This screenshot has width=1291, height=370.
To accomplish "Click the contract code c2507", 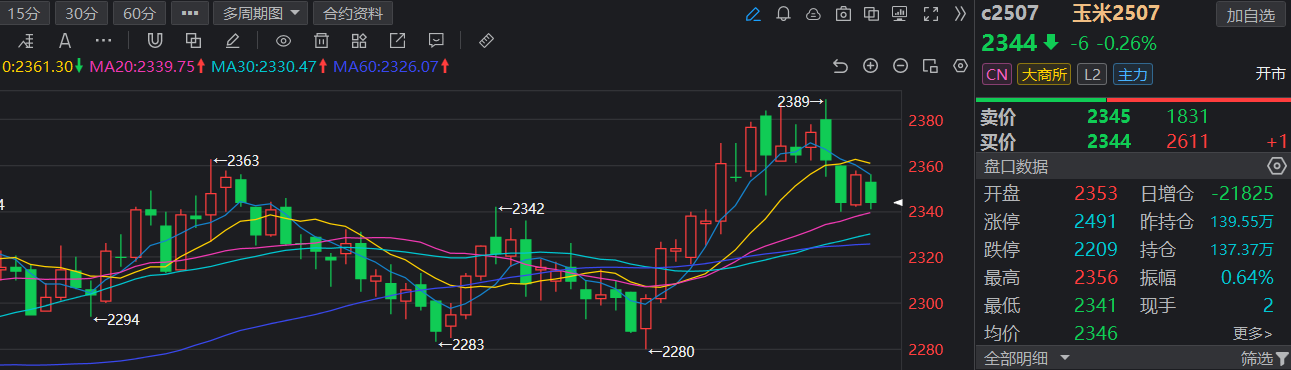I will tap(1010, 14).
